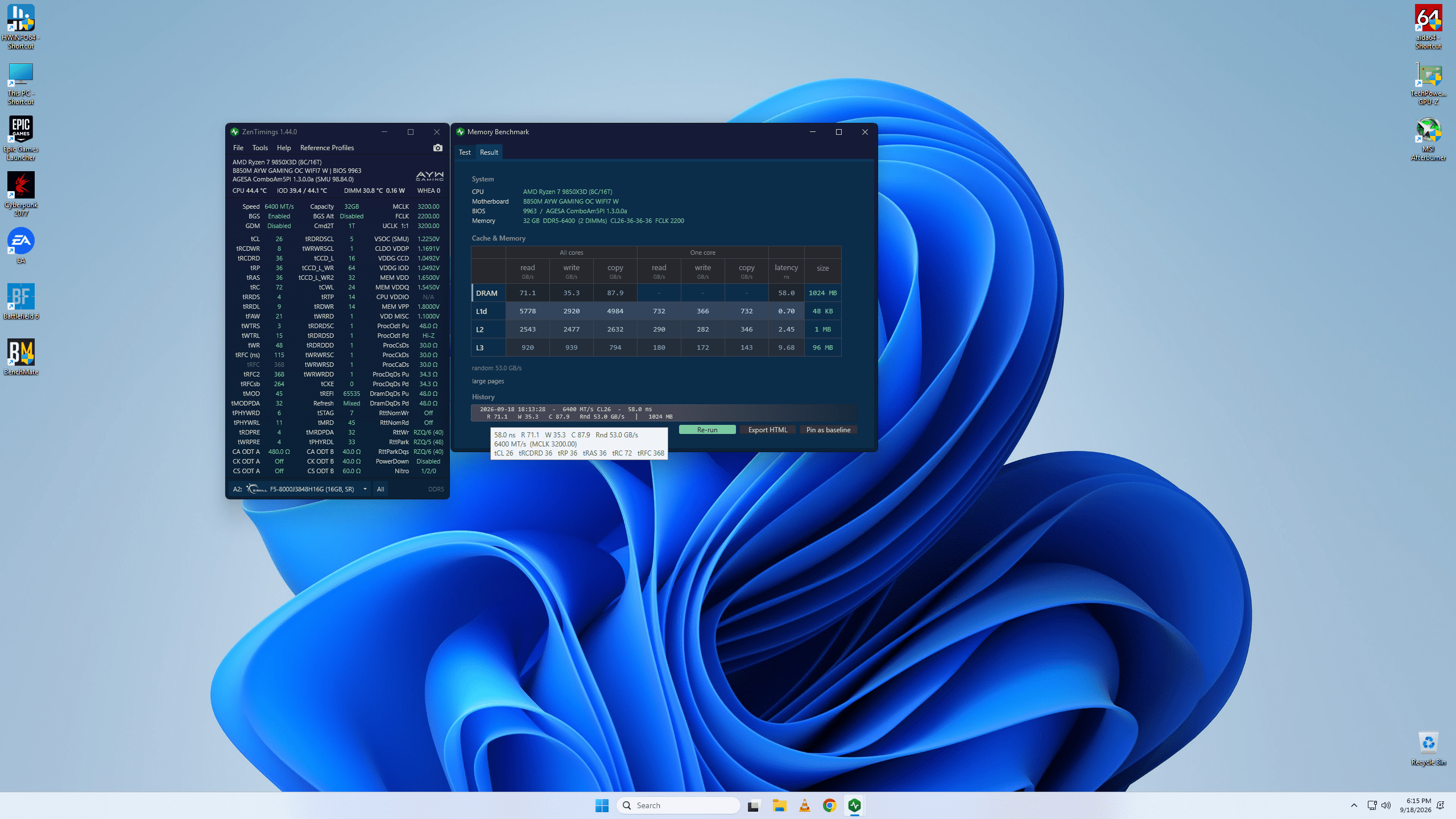
Task: Open the Reference Profiles menu
Action: click(327, 148)
